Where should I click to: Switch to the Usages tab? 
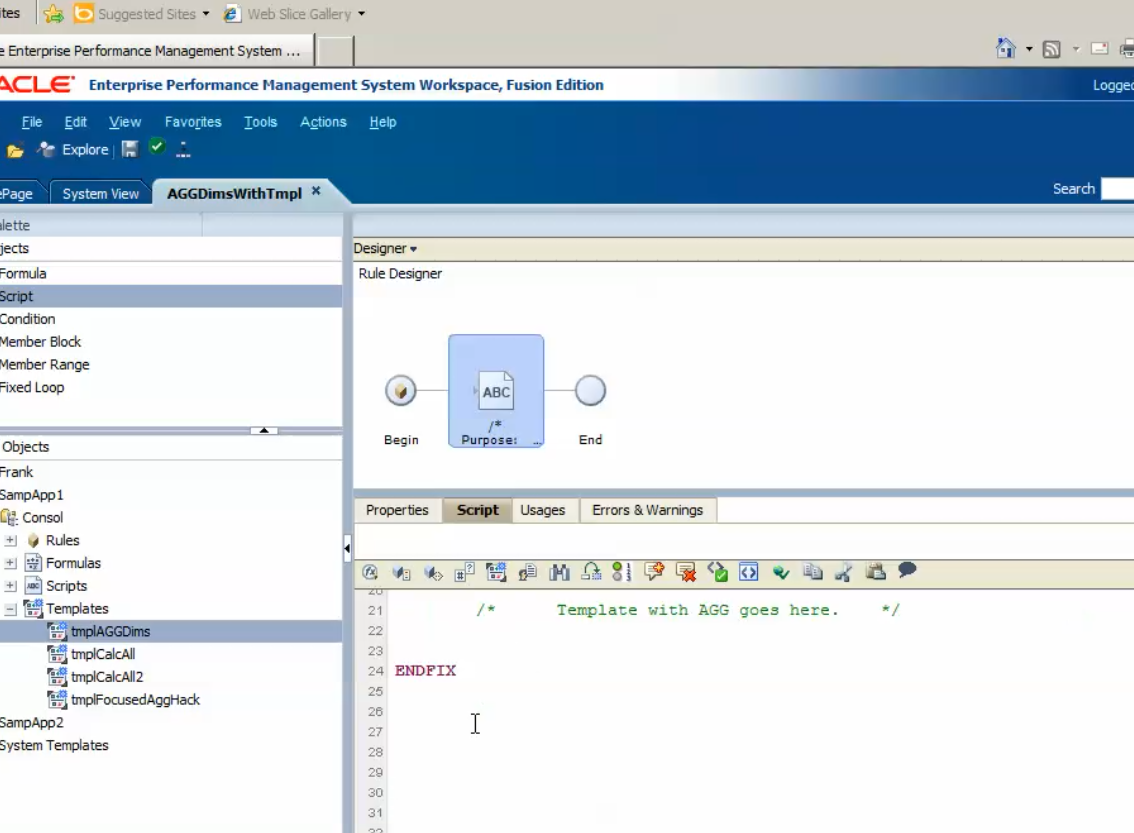pos(542,510)
